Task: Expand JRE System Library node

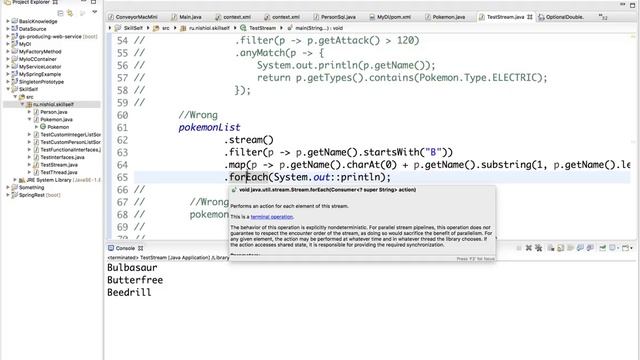Action: point(16,180)
